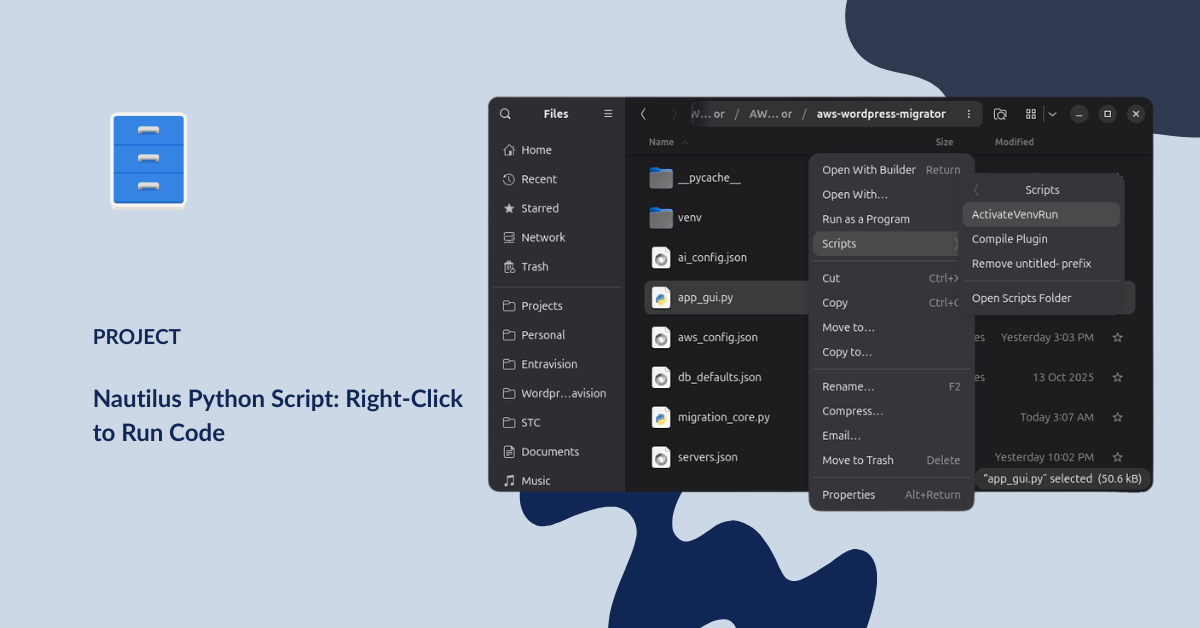Image resolution: width=1200 pixels, height=628 pixels.
Task: Click the migration_core.py Python file icon
Action: coord(661,417)
